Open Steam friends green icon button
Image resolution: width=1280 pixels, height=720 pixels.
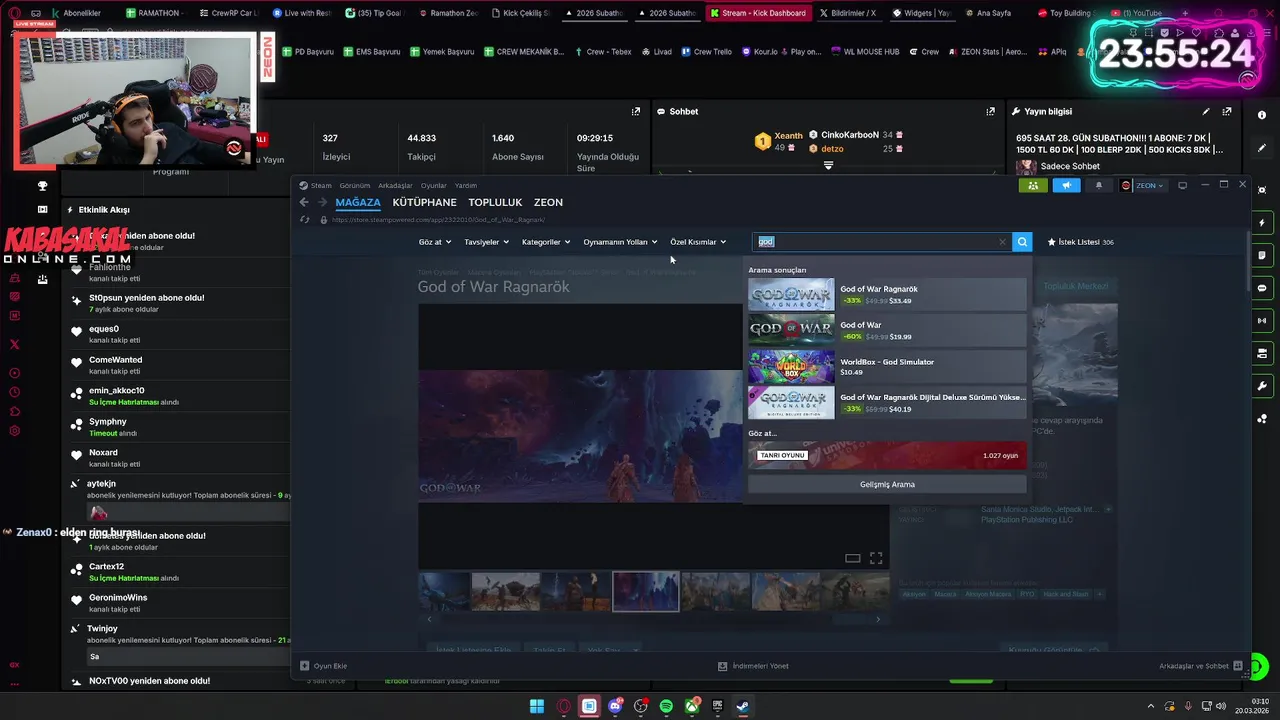pos(1032,185)
